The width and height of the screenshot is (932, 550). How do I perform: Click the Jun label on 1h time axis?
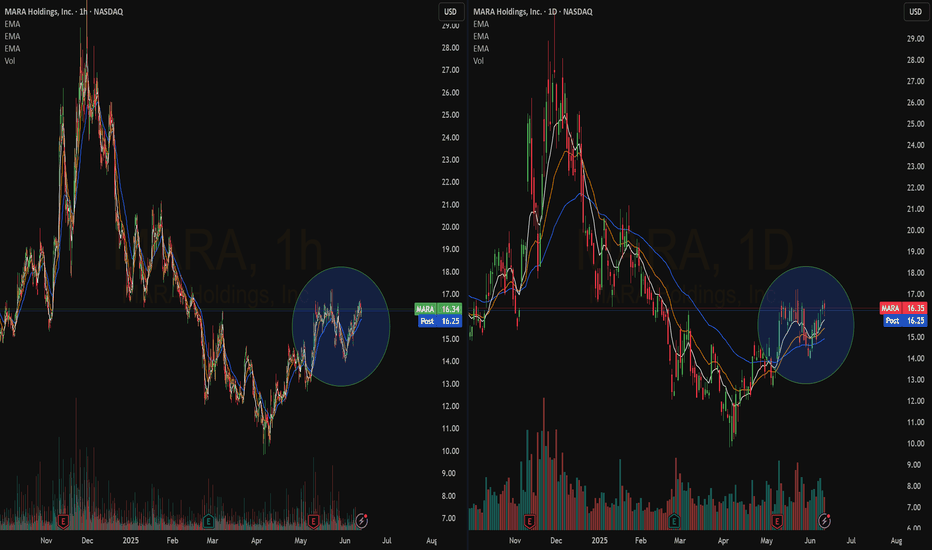pos(345,540)
